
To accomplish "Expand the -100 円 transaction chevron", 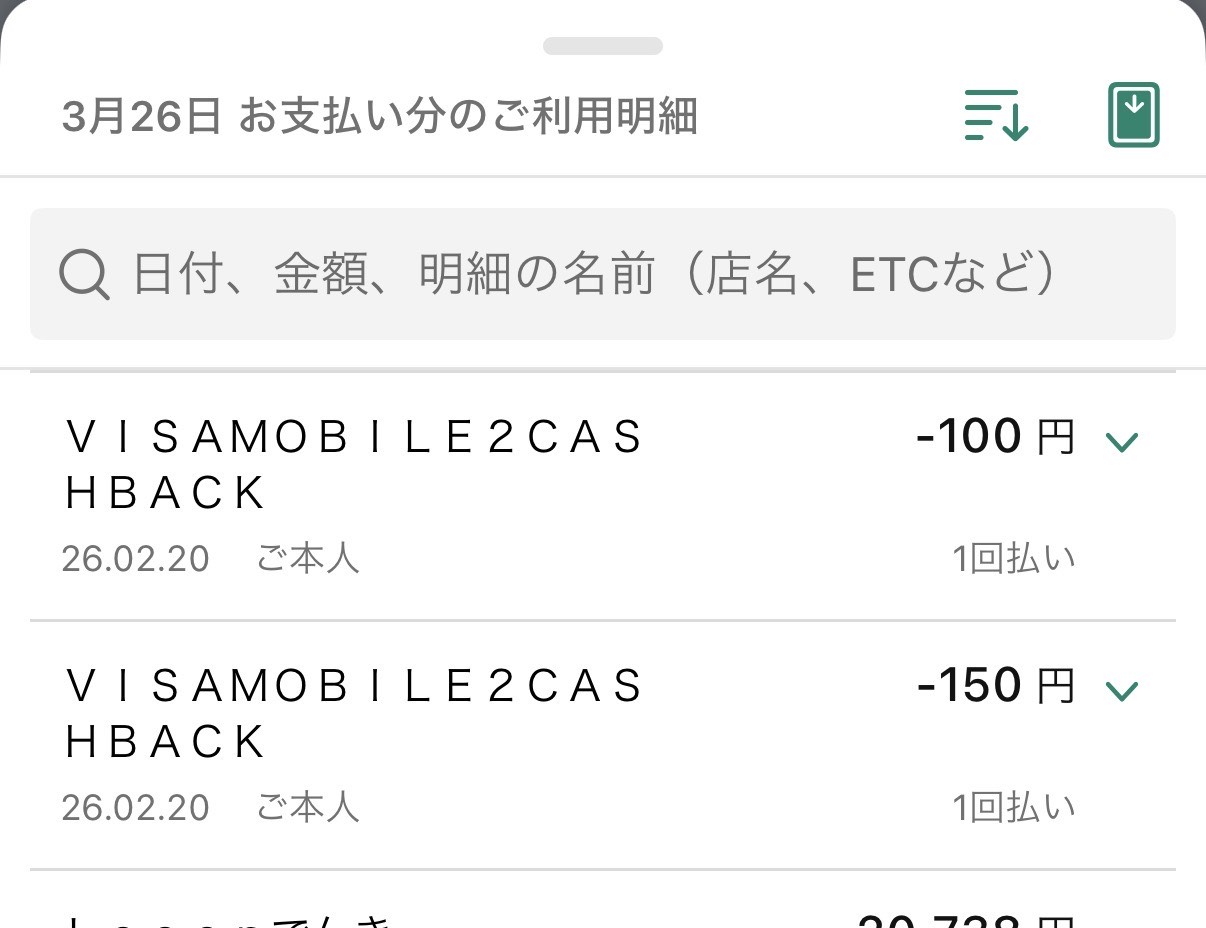I will click(1122, 441).
